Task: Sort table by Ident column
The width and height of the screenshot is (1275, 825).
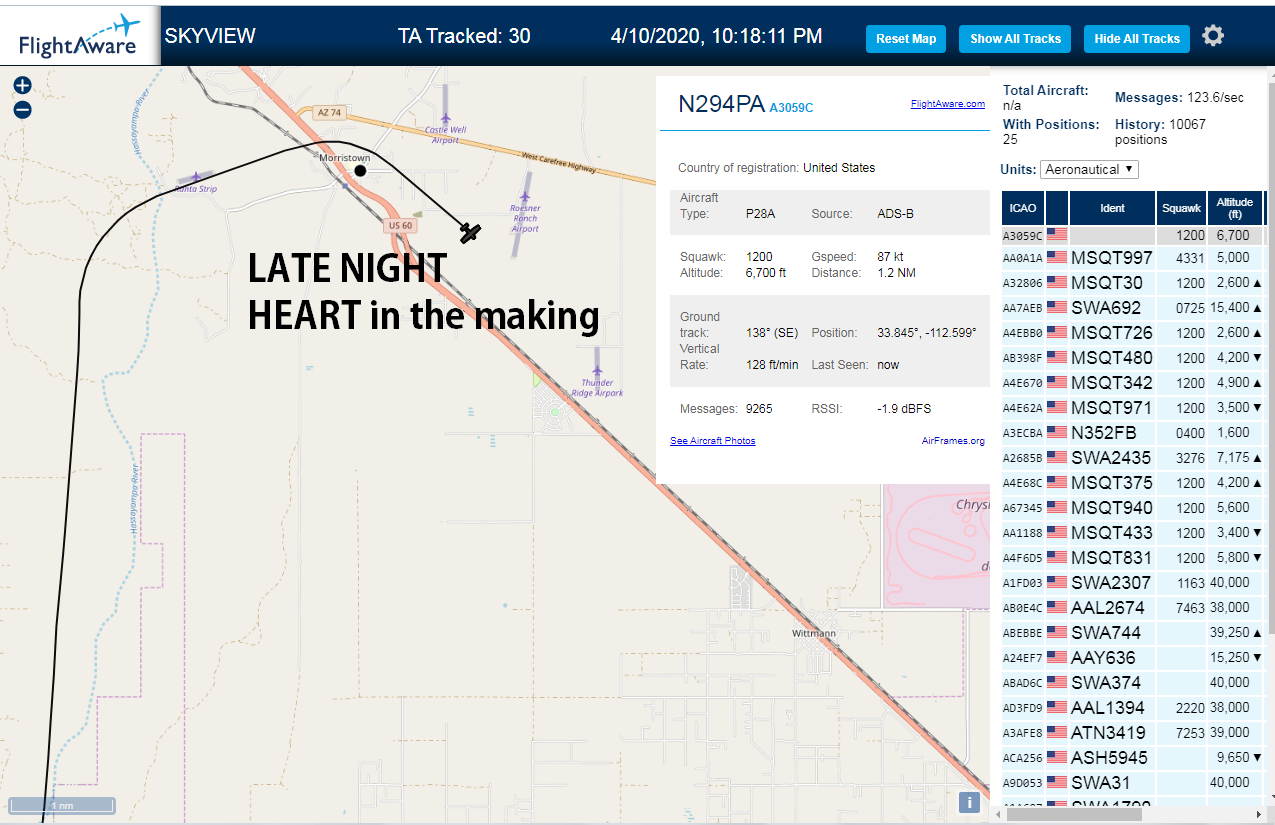Action: pyautogui.click(x=1112, y=208)
